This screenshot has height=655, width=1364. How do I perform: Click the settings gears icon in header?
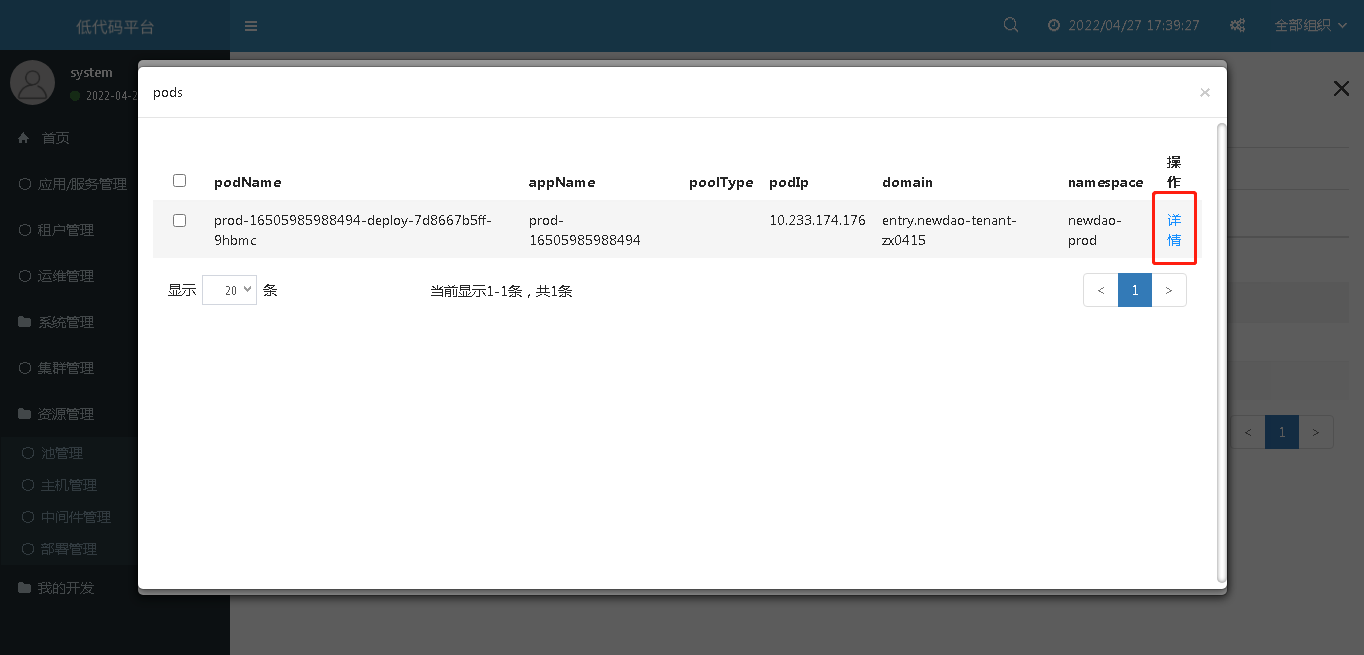pos(1237,26)
